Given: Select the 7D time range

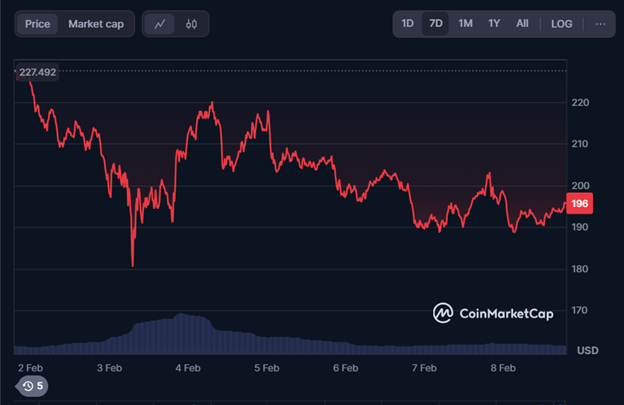Looking at the screenshot, I should (435, 24).
